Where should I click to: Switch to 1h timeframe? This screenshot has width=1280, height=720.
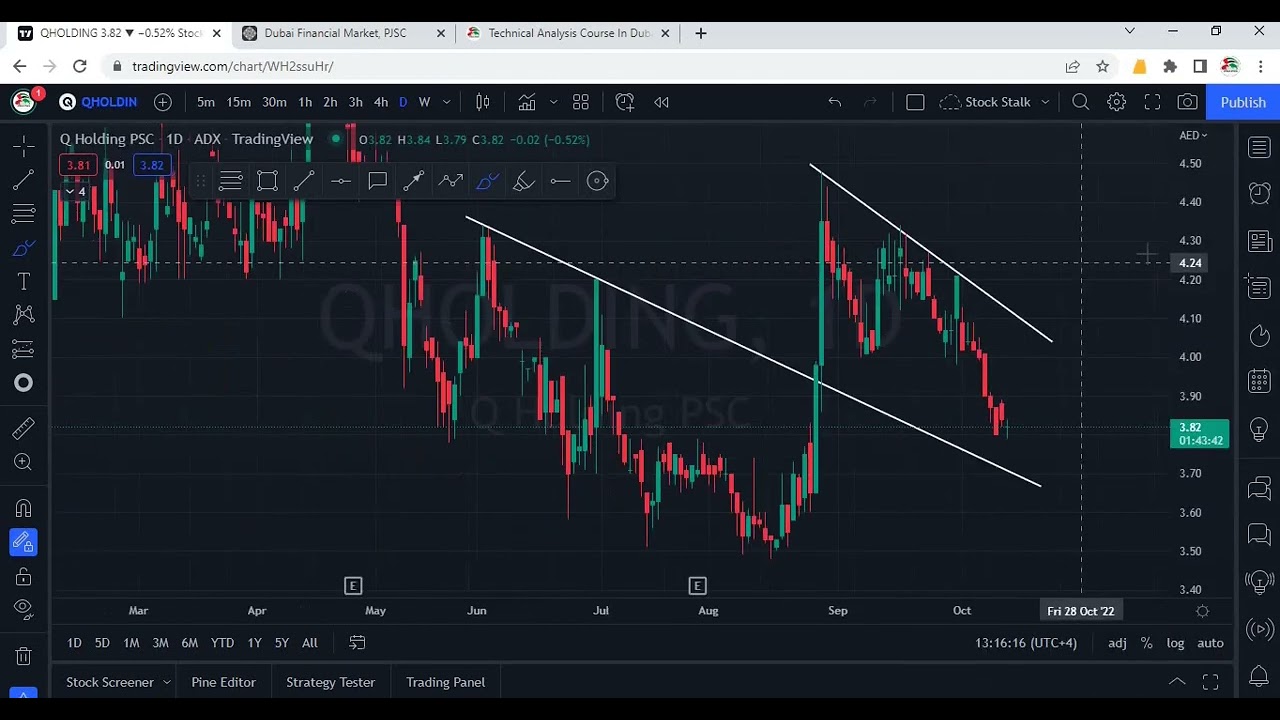pyautogui.click(x=305, y=102)
